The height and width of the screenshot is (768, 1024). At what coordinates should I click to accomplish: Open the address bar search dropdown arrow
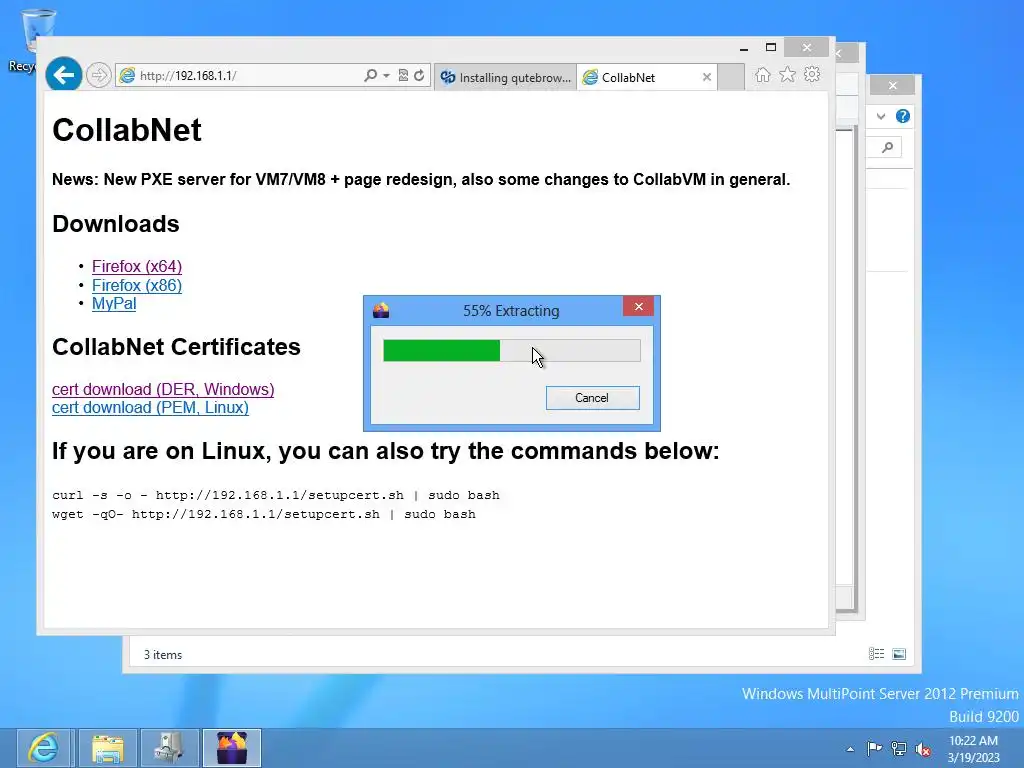click(x=387, y=76)
